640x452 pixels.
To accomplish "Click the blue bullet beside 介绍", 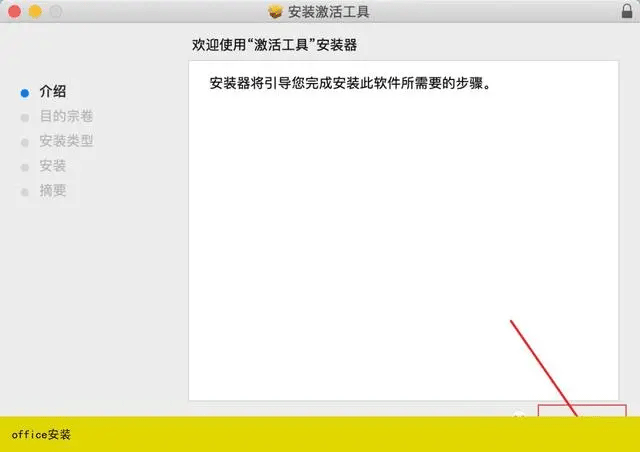I will (x=25, y=92).
